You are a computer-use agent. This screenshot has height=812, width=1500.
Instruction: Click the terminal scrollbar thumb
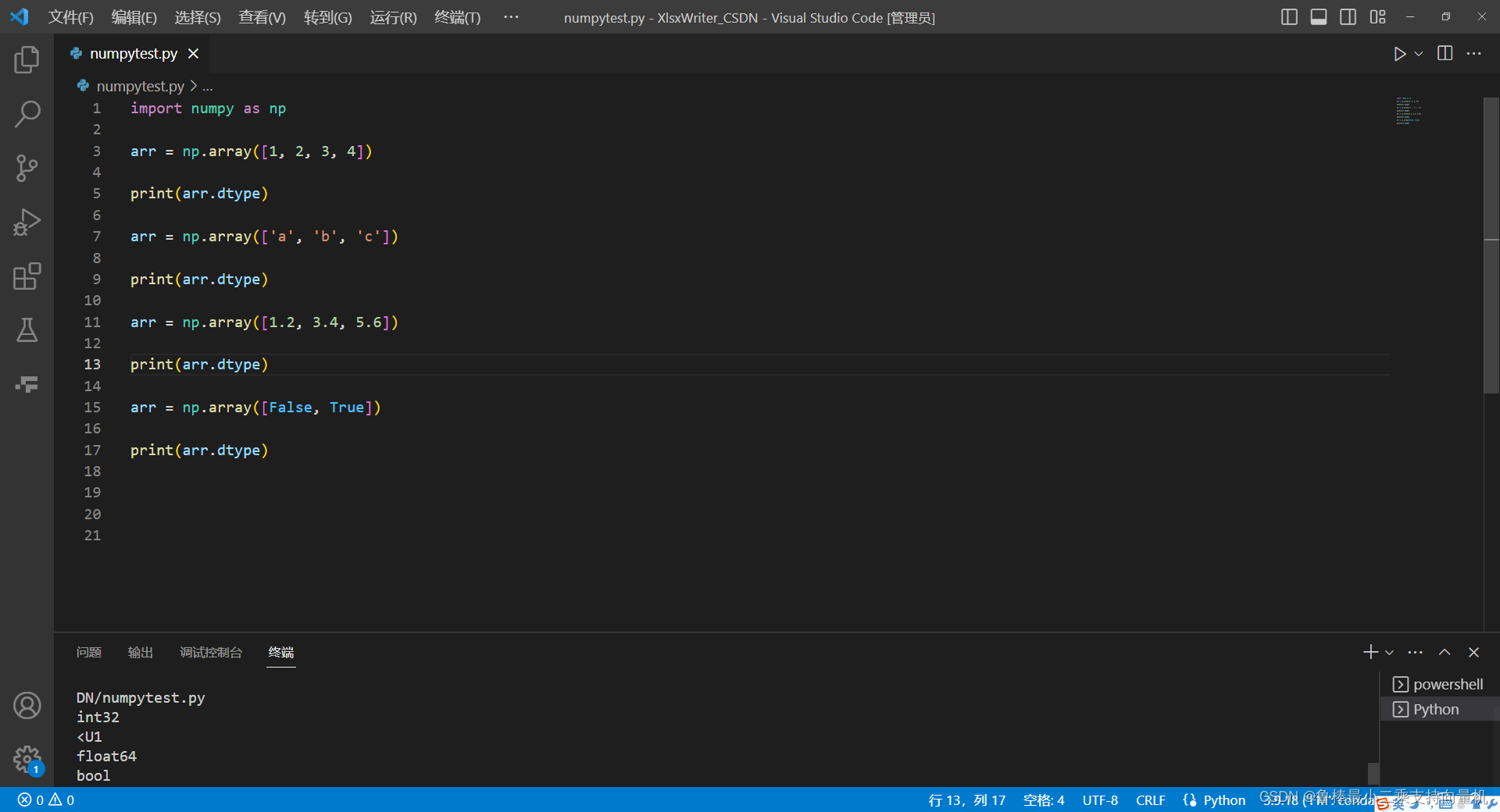[x=1373, y=773]
